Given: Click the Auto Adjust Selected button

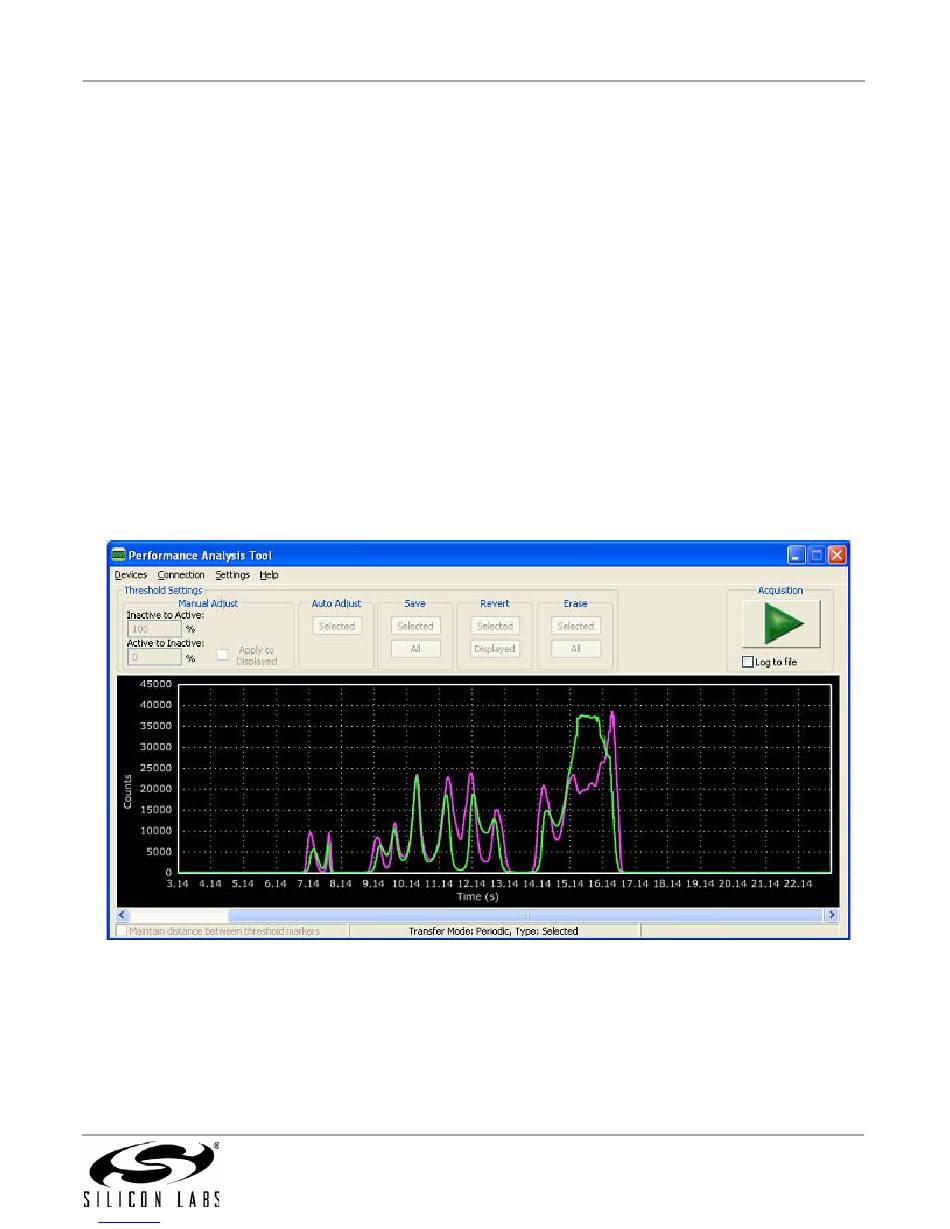Looking at the screenshot, I should pos(337,626).
